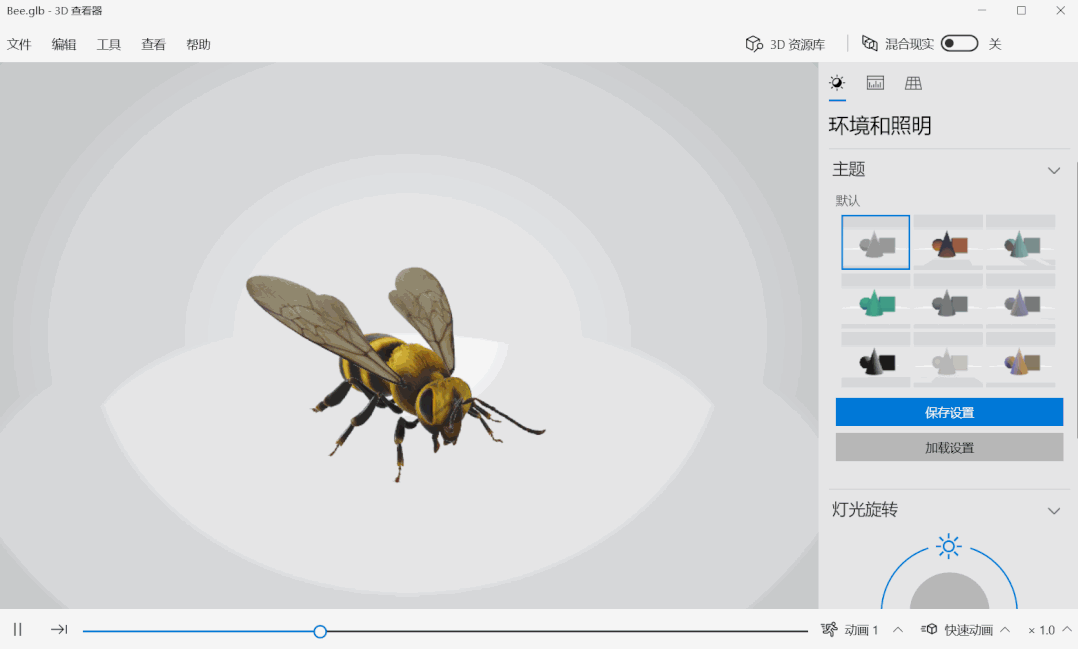Select the tan and purple theme thumbnail
The width and height of the screenshot is (1078, 649).
tap(1020, 360)
